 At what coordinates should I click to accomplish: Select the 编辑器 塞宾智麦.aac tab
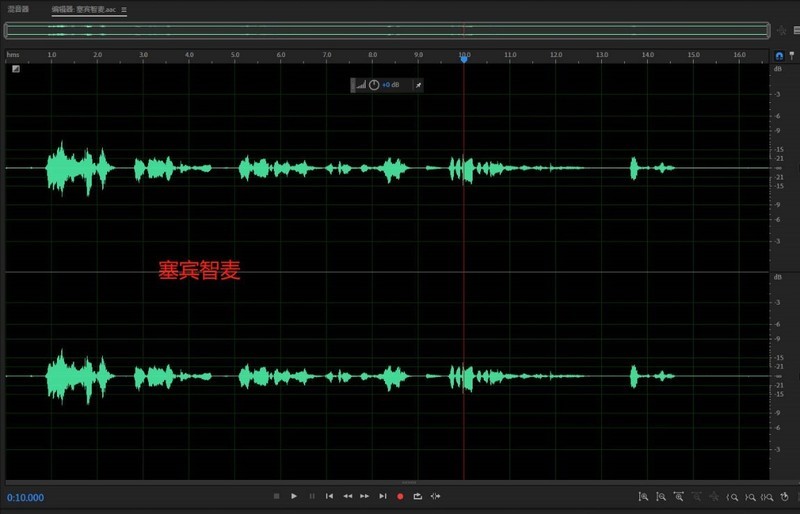84,9
